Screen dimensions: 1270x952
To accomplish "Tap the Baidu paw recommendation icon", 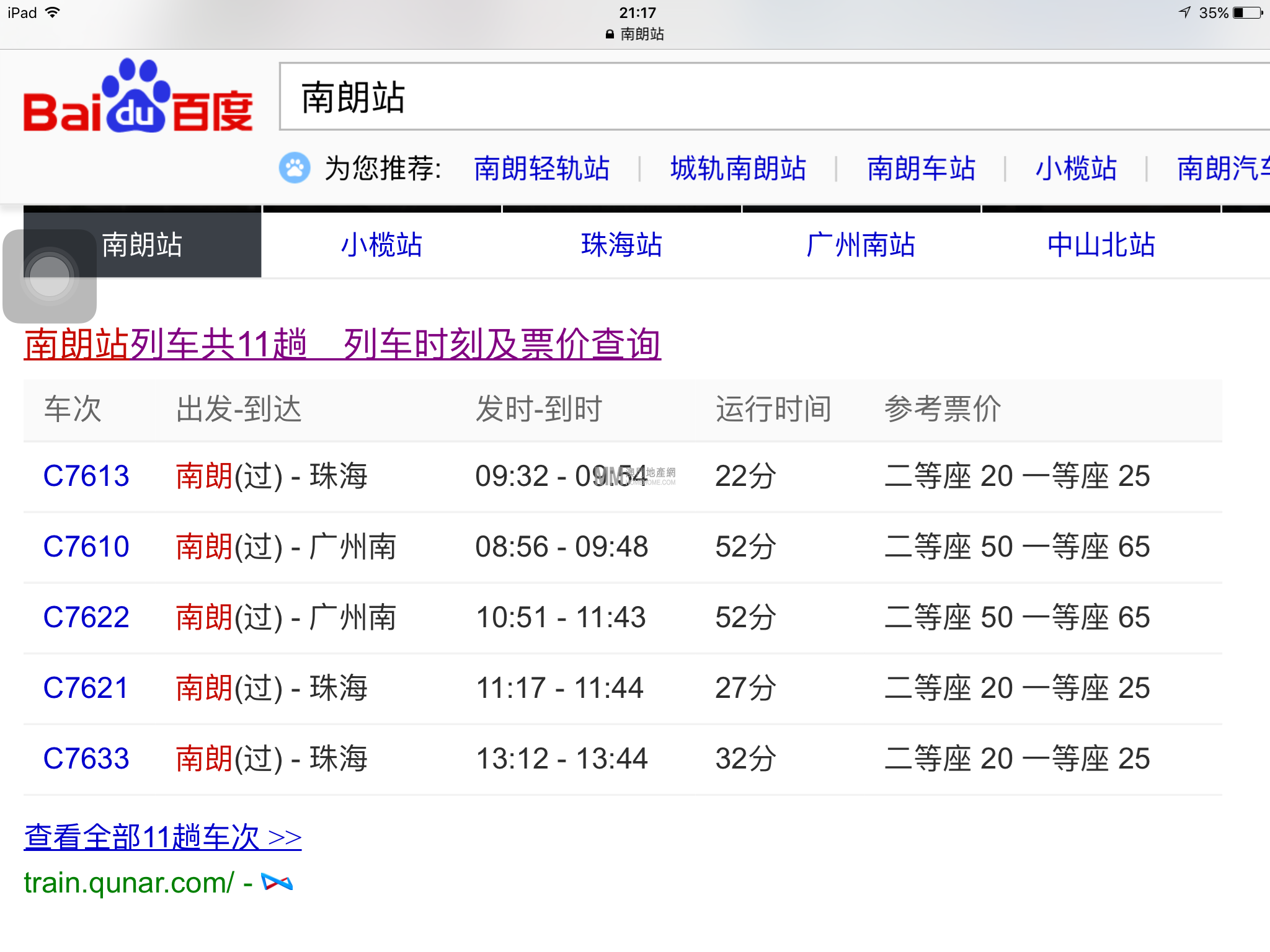I will (295, 168).
